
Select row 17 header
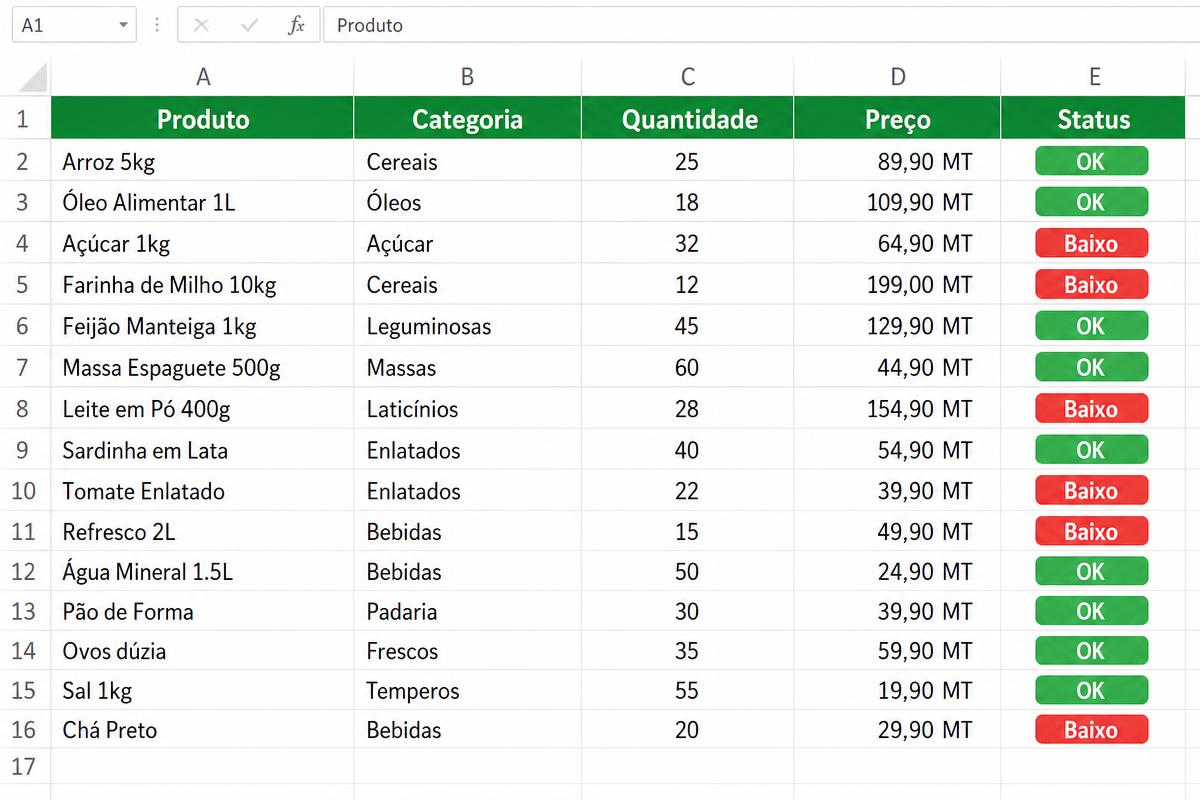point(24,766)
